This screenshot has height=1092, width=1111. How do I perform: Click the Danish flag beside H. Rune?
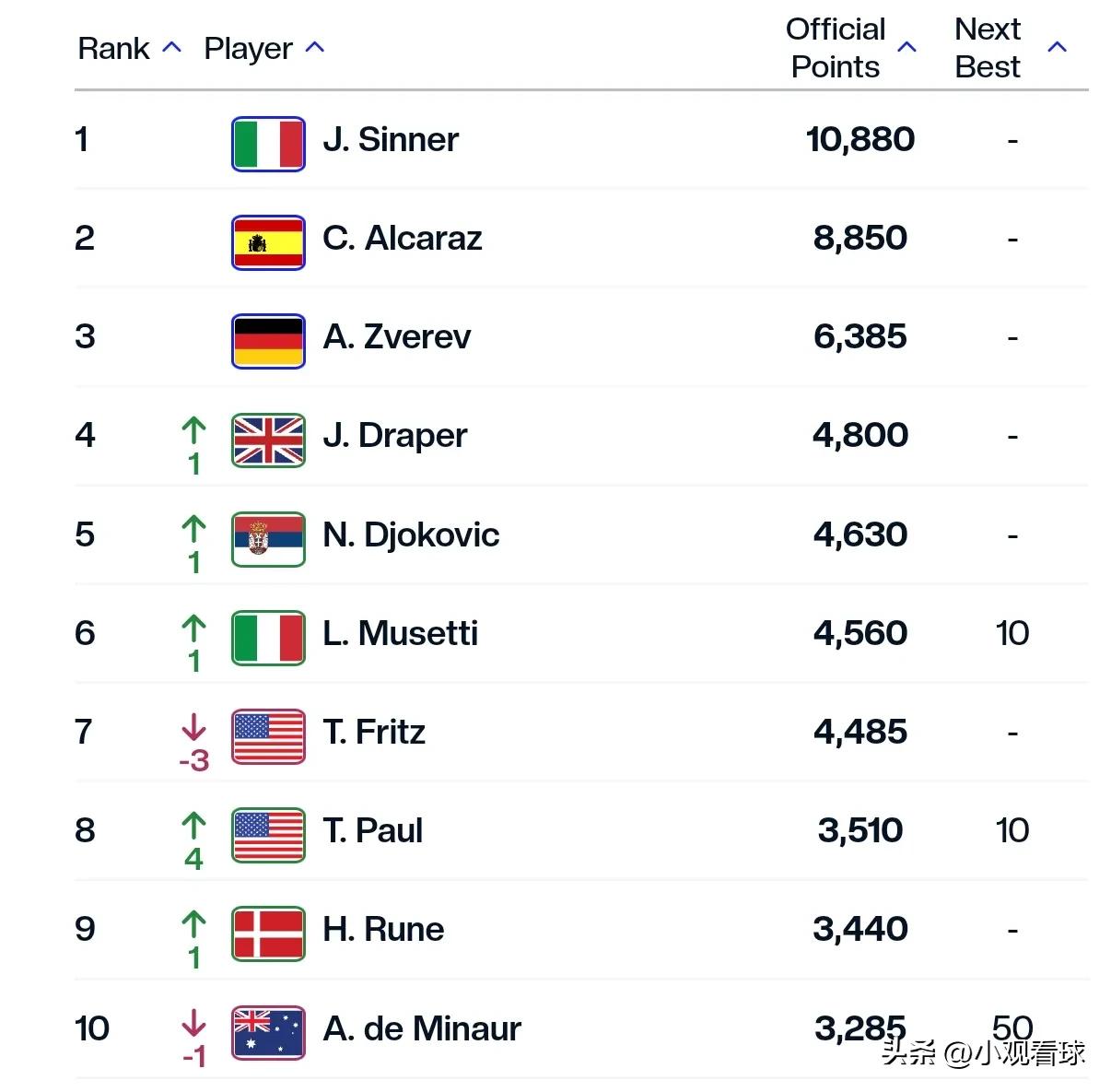[268, 933]
